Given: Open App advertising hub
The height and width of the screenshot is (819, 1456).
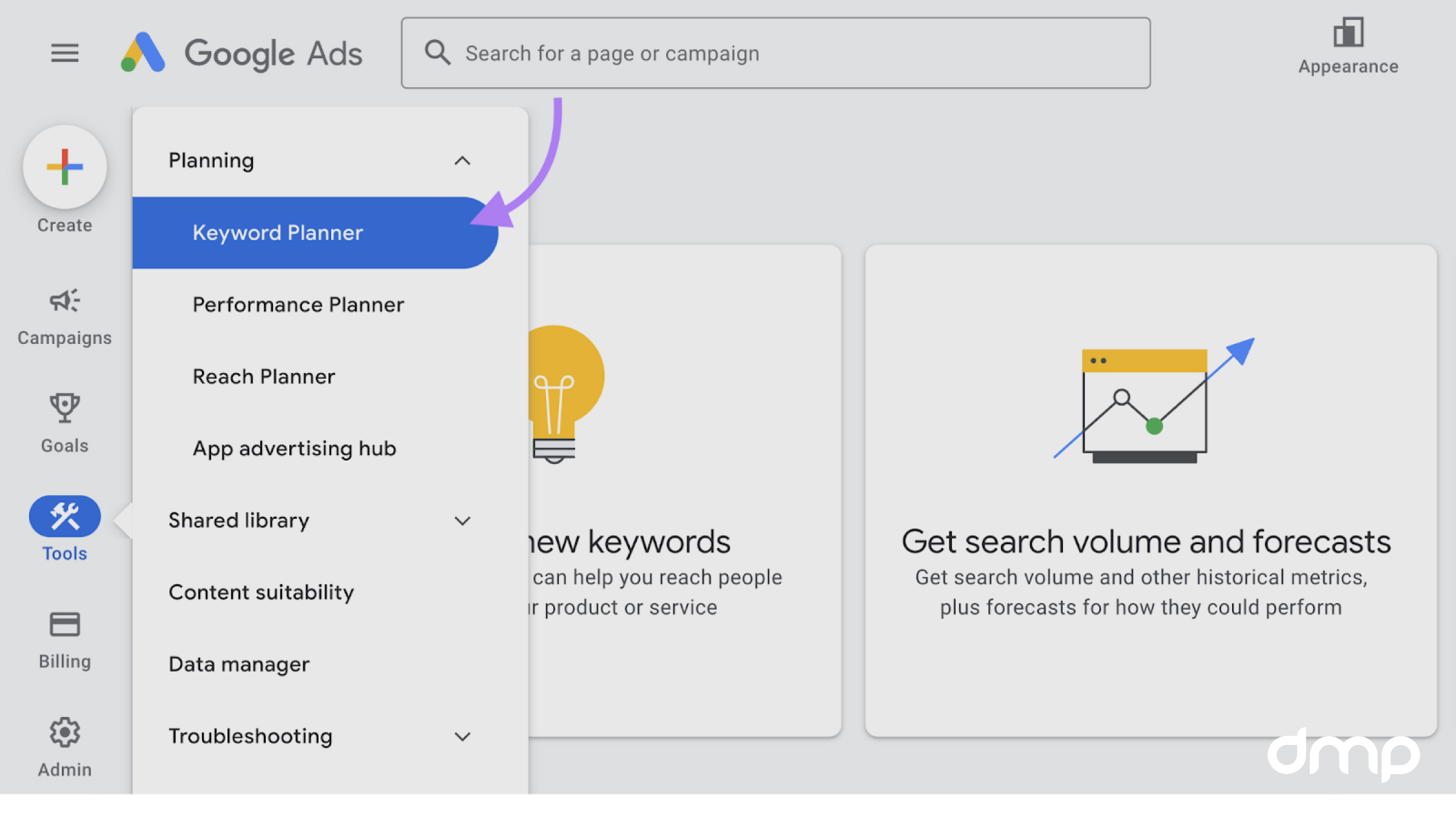Looking at the screenshot, I should 294,448.
